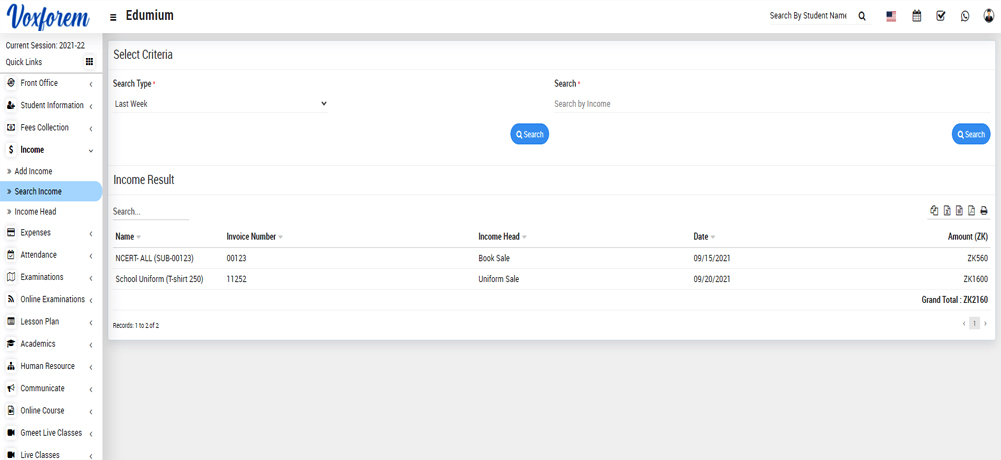Viewport: 1001px width, 460px height.
Task: Open Income Head menu item
Action: tap(35, 212)
